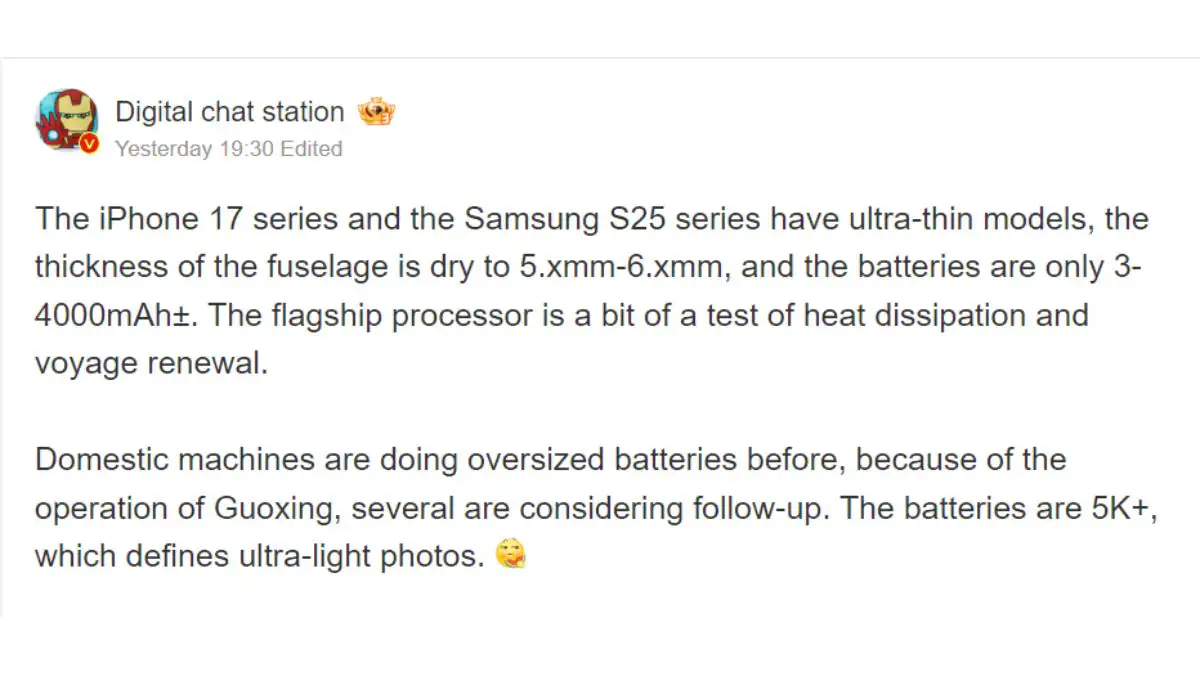Click the crown membership badge icon
This screenshot has width=1200, height=675.
pyautogui.click(x=376, y=111)
